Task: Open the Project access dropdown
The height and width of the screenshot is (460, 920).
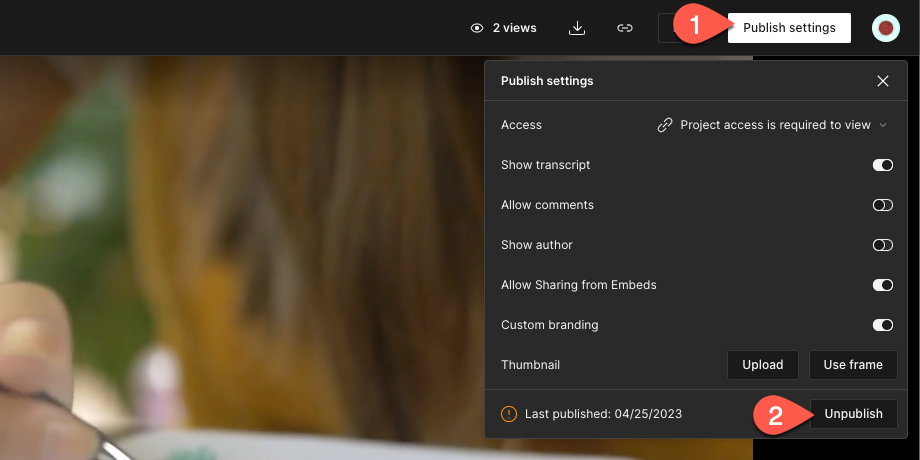Action: click(772, 125)
